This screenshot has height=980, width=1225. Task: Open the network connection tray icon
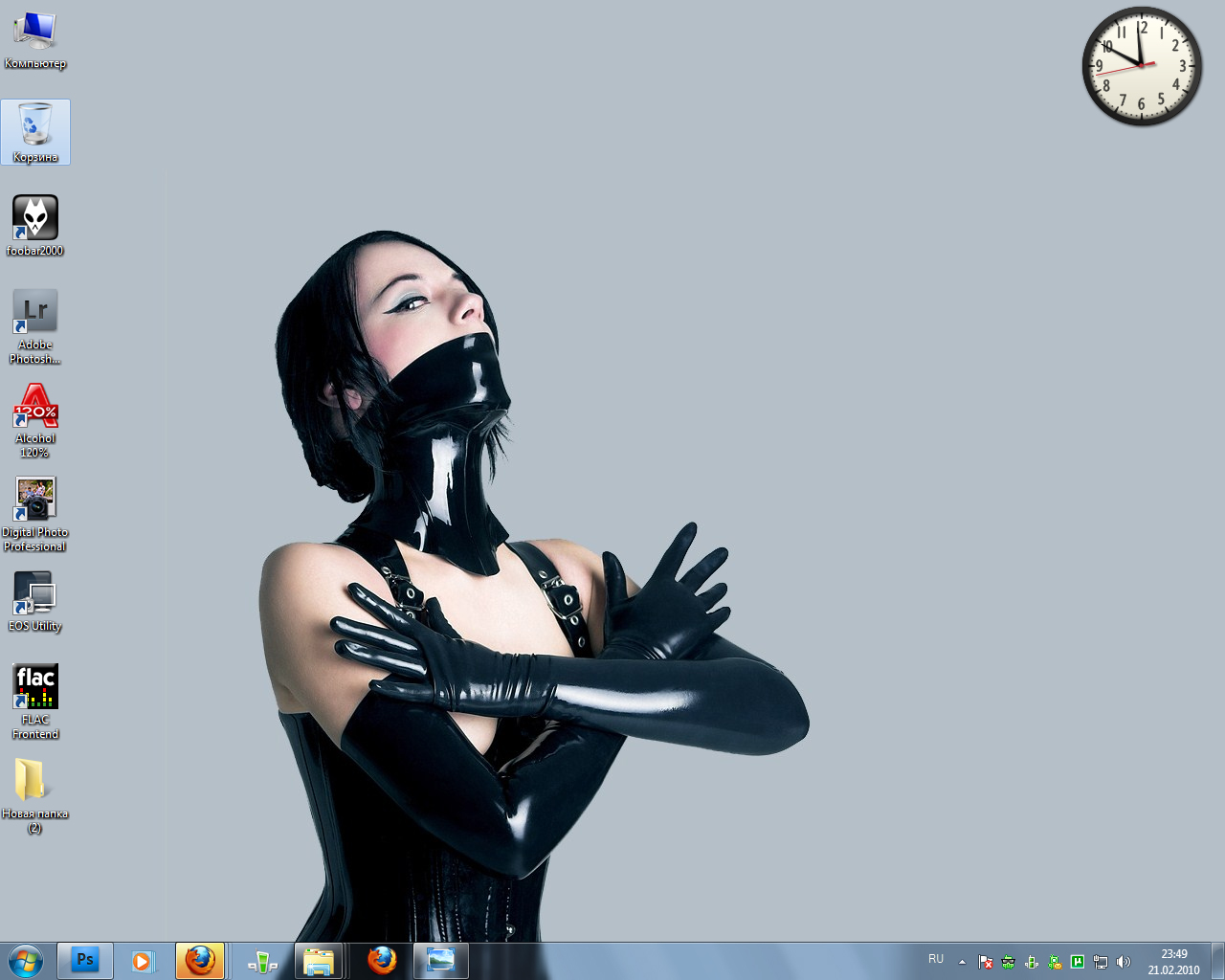point(1101,962)
